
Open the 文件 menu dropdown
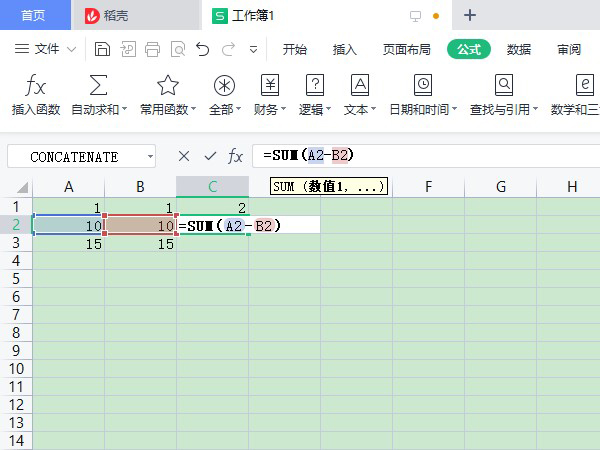tap(47, 49)
